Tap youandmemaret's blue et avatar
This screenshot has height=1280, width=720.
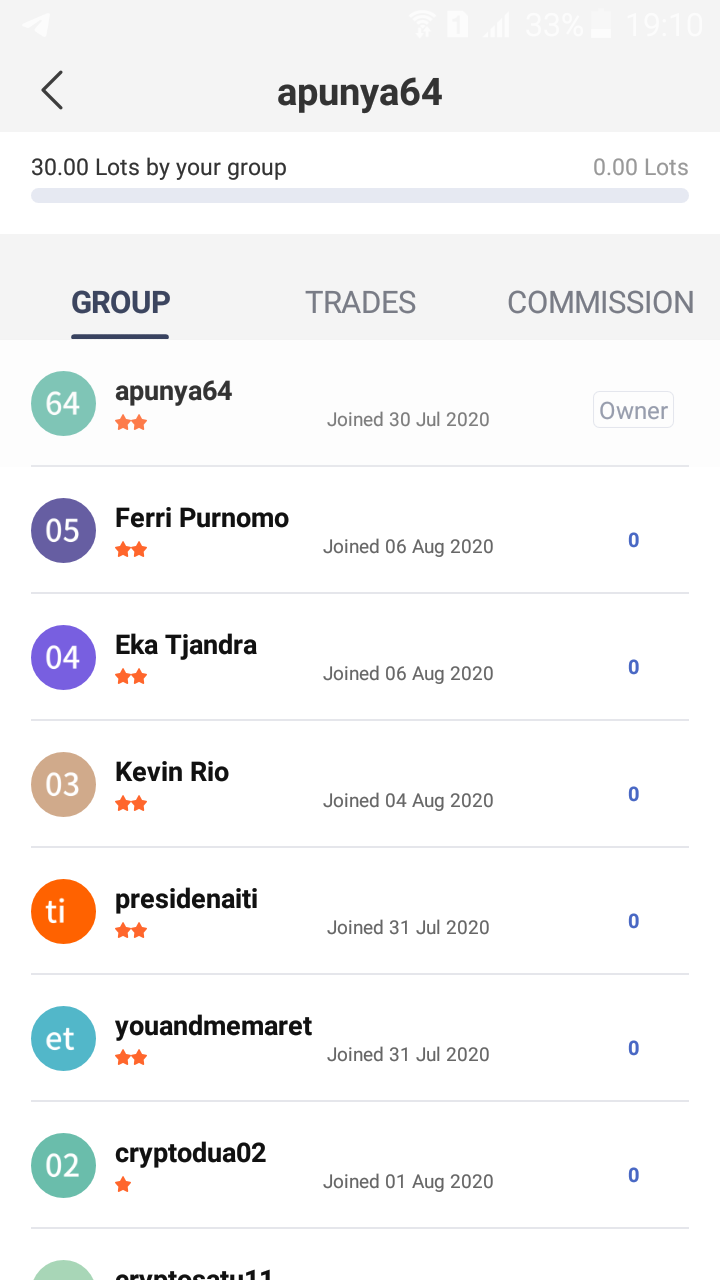(63, 1038)
